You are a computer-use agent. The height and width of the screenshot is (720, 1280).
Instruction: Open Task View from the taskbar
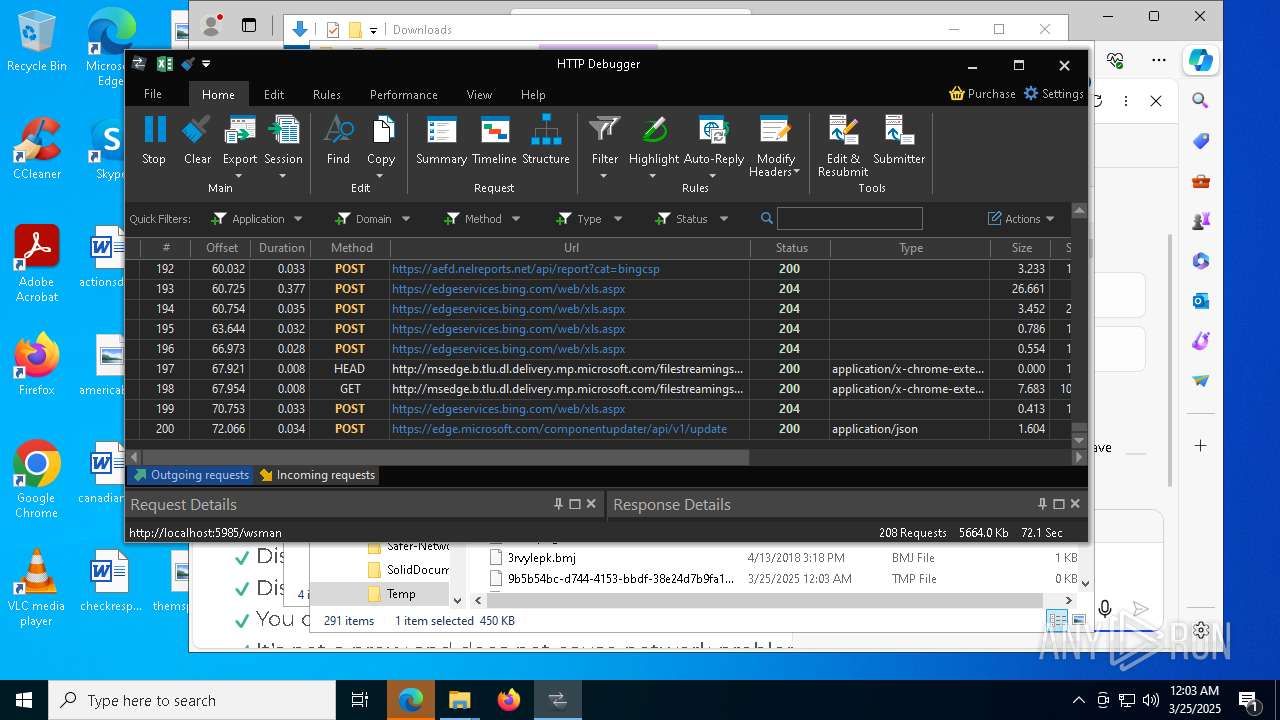coord(361,700)
